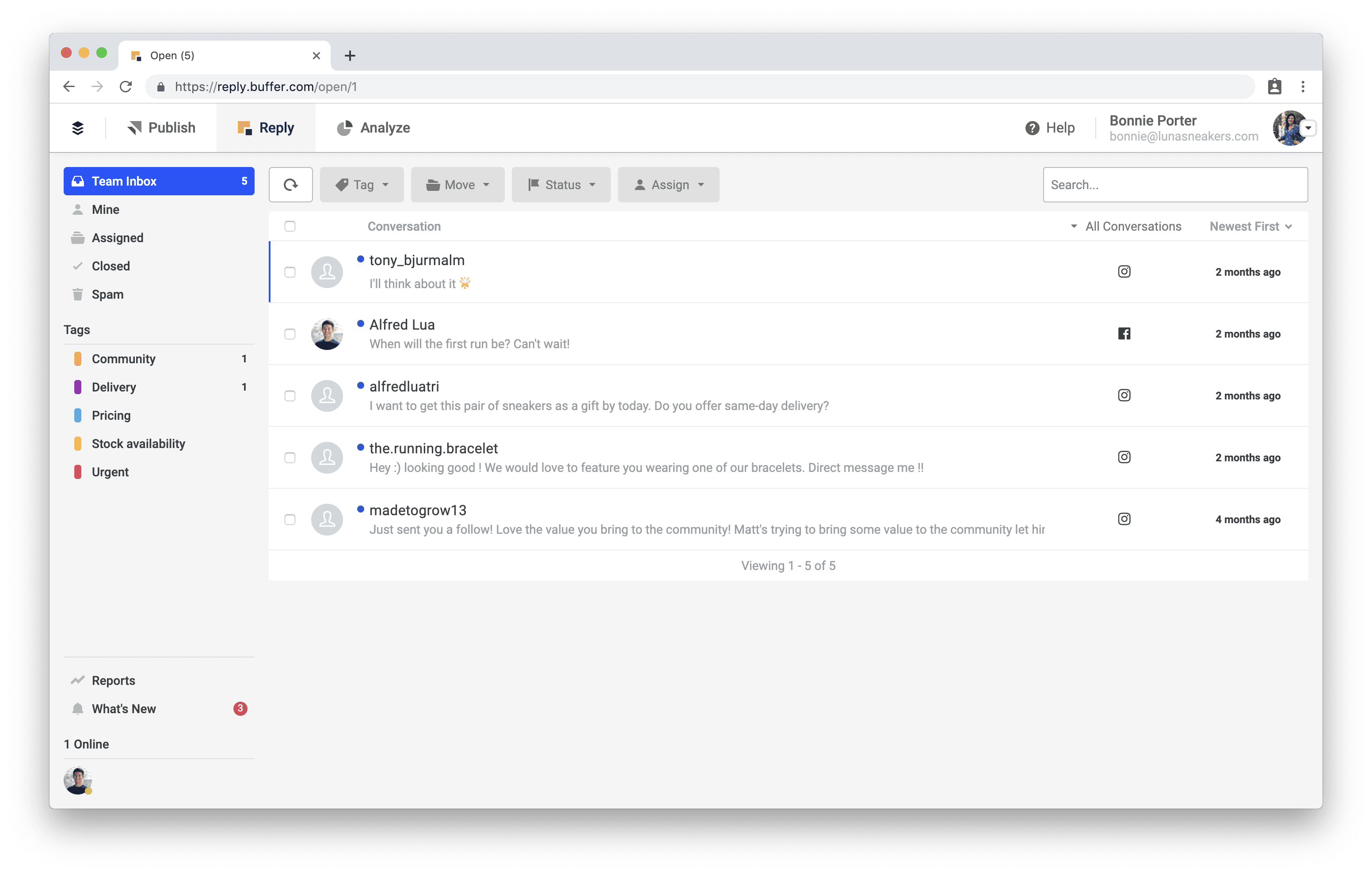Click the Assign person icon

coord(638,184)
